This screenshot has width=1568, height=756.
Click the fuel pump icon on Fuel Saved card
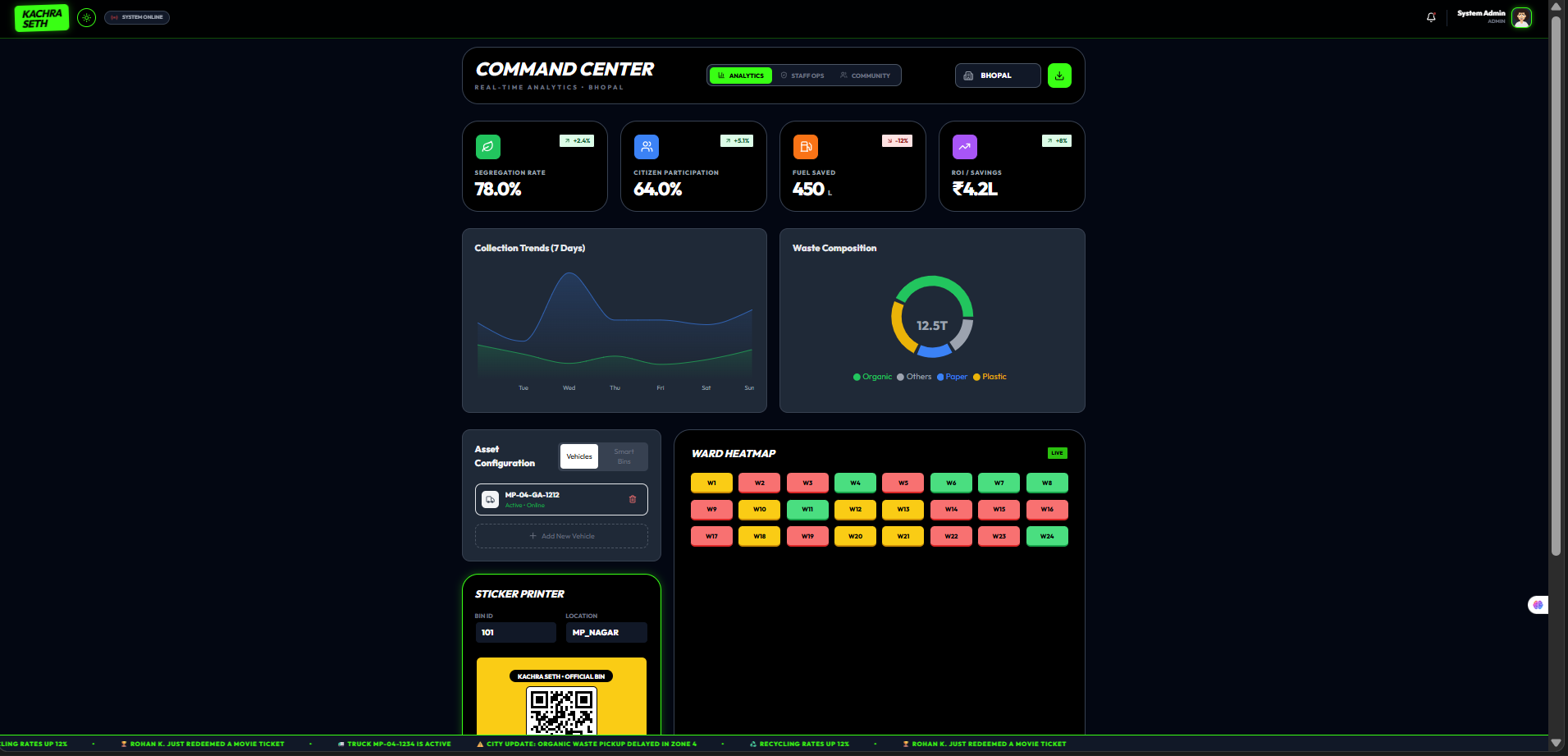(805, 146)
